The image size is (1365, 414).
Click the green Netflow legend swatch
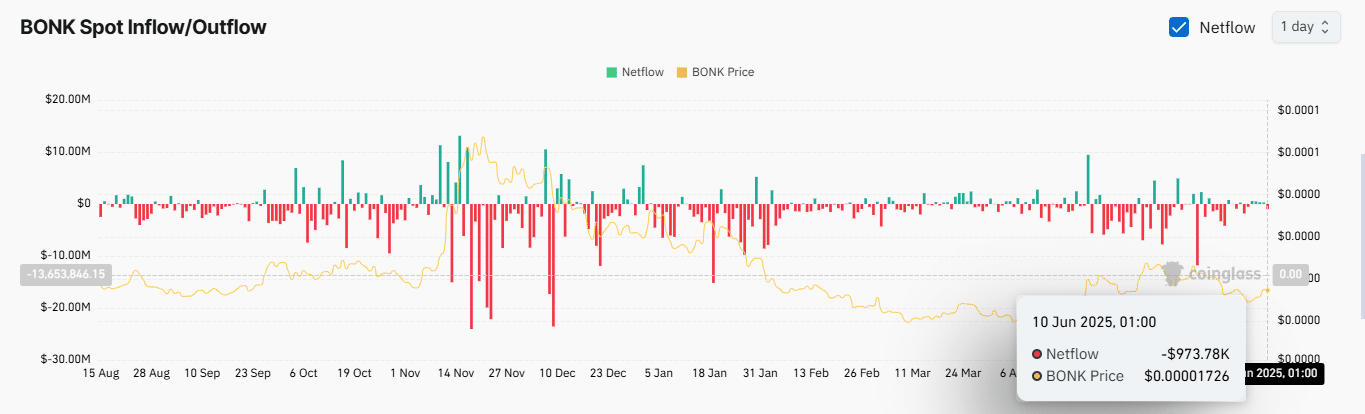tap(611, 72)
